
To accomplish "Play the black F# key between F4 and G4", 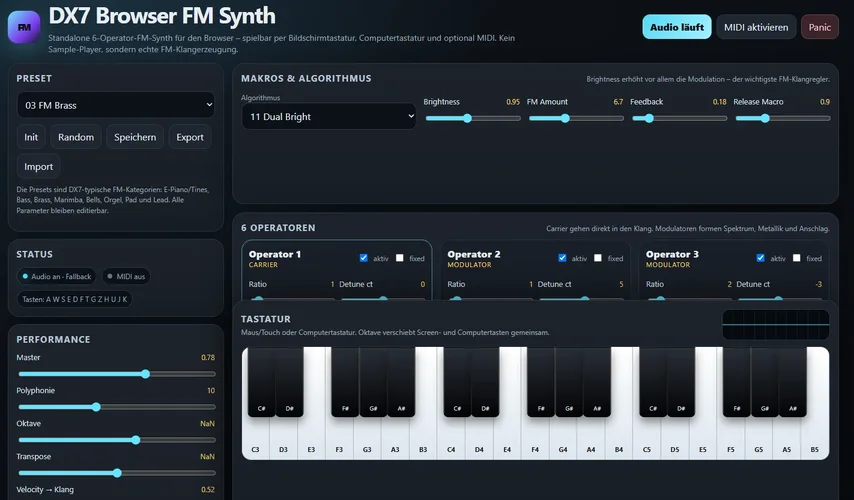I will (x=541, y=382).
